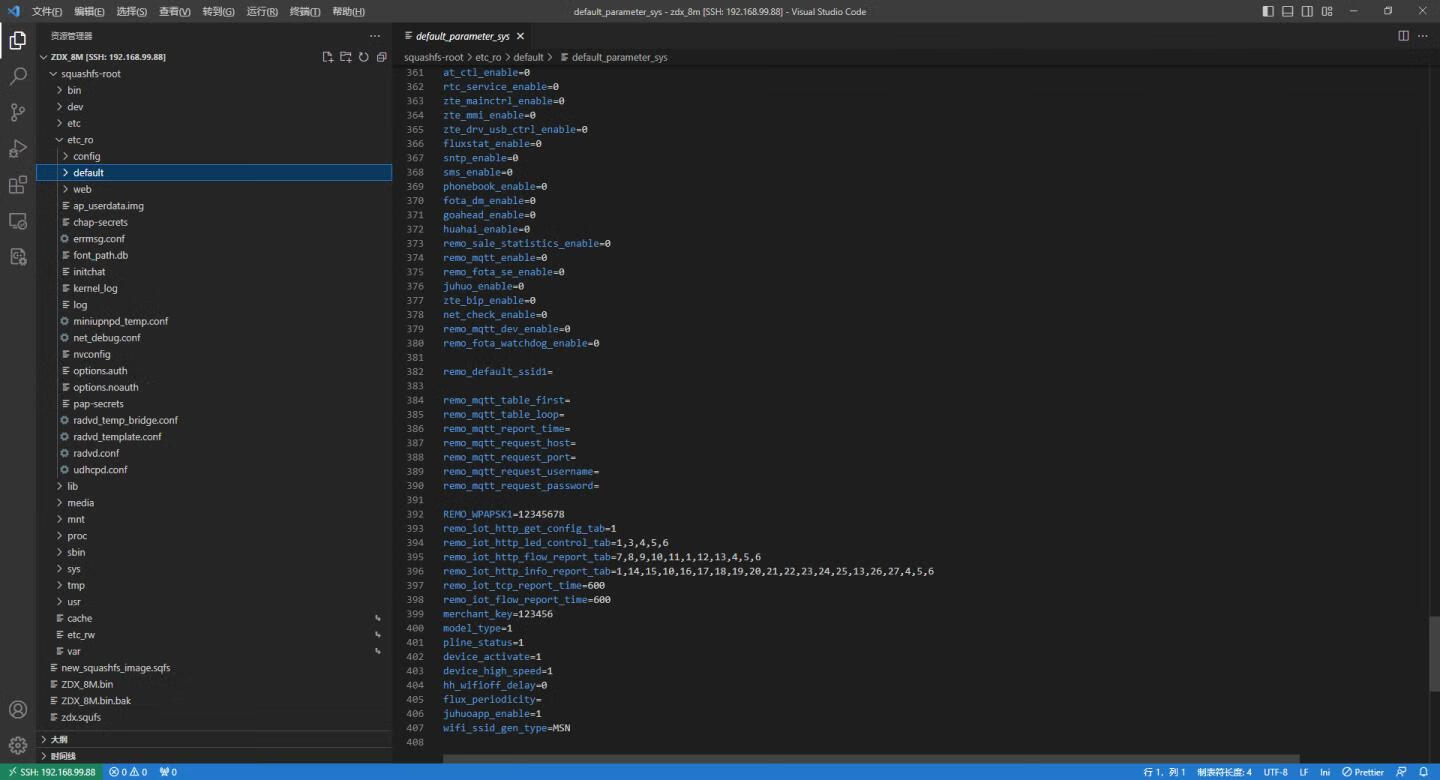The width and height of the screenshot is (1440, 780).
Task: Change UTF-8 file encoding
Action: 1275,772
